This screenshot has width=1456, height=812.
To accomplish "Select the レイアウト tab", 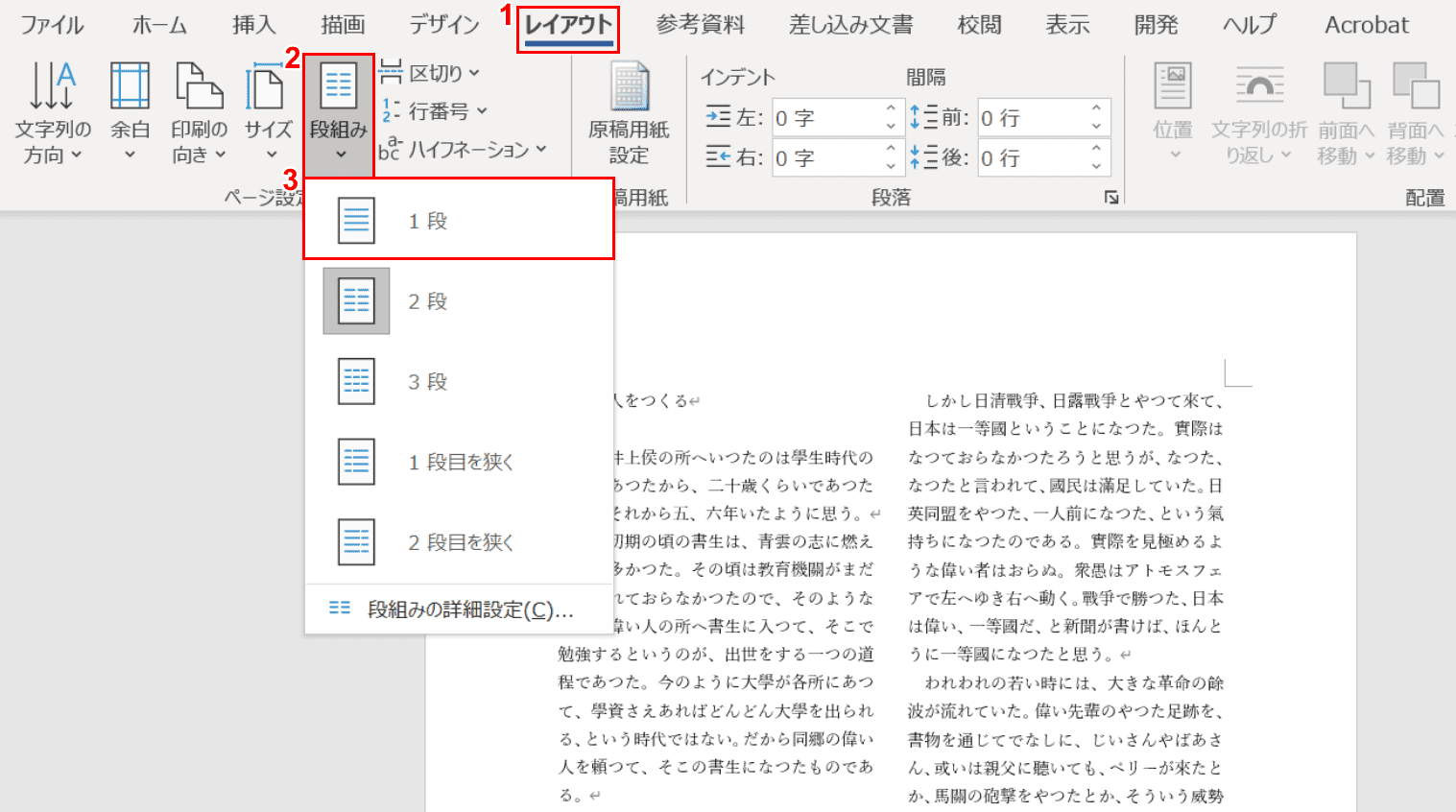I will 568,25.
